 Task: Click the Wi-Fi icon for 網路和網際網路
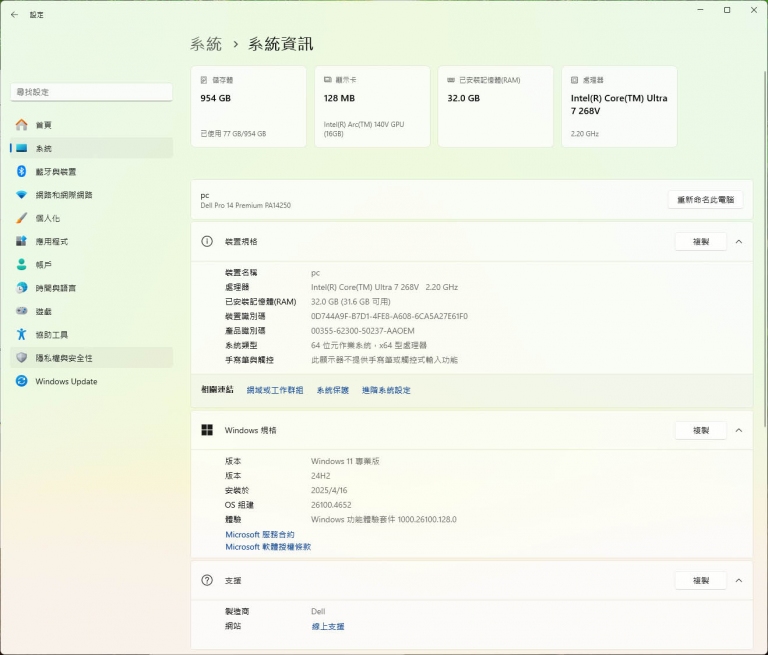pos(22,194)
